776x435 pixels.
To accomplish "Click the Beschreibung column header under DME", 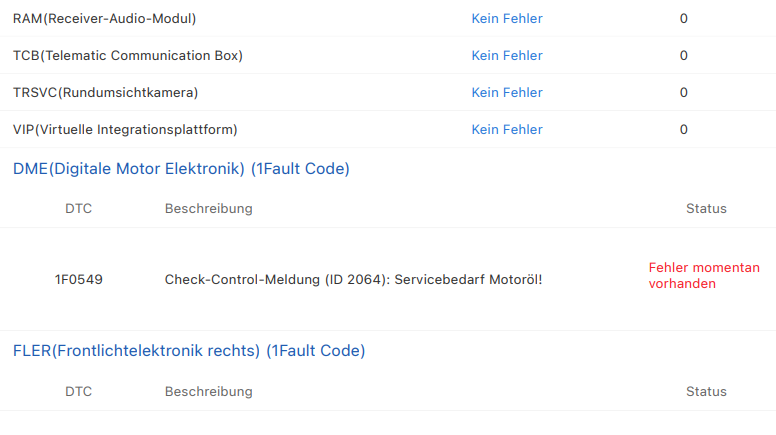I will click(208, 209).
